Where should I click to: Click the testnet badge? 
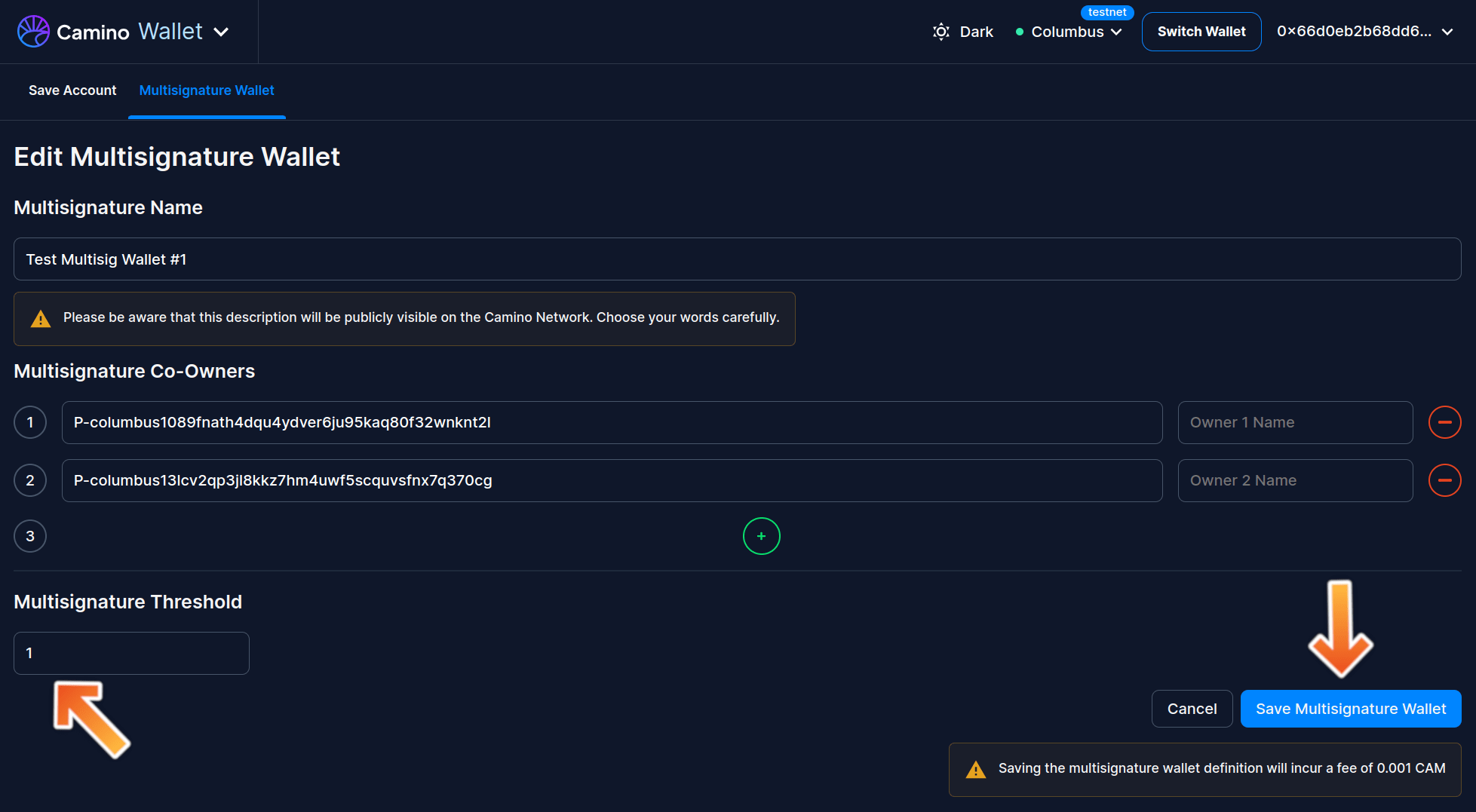point(1107,12)
